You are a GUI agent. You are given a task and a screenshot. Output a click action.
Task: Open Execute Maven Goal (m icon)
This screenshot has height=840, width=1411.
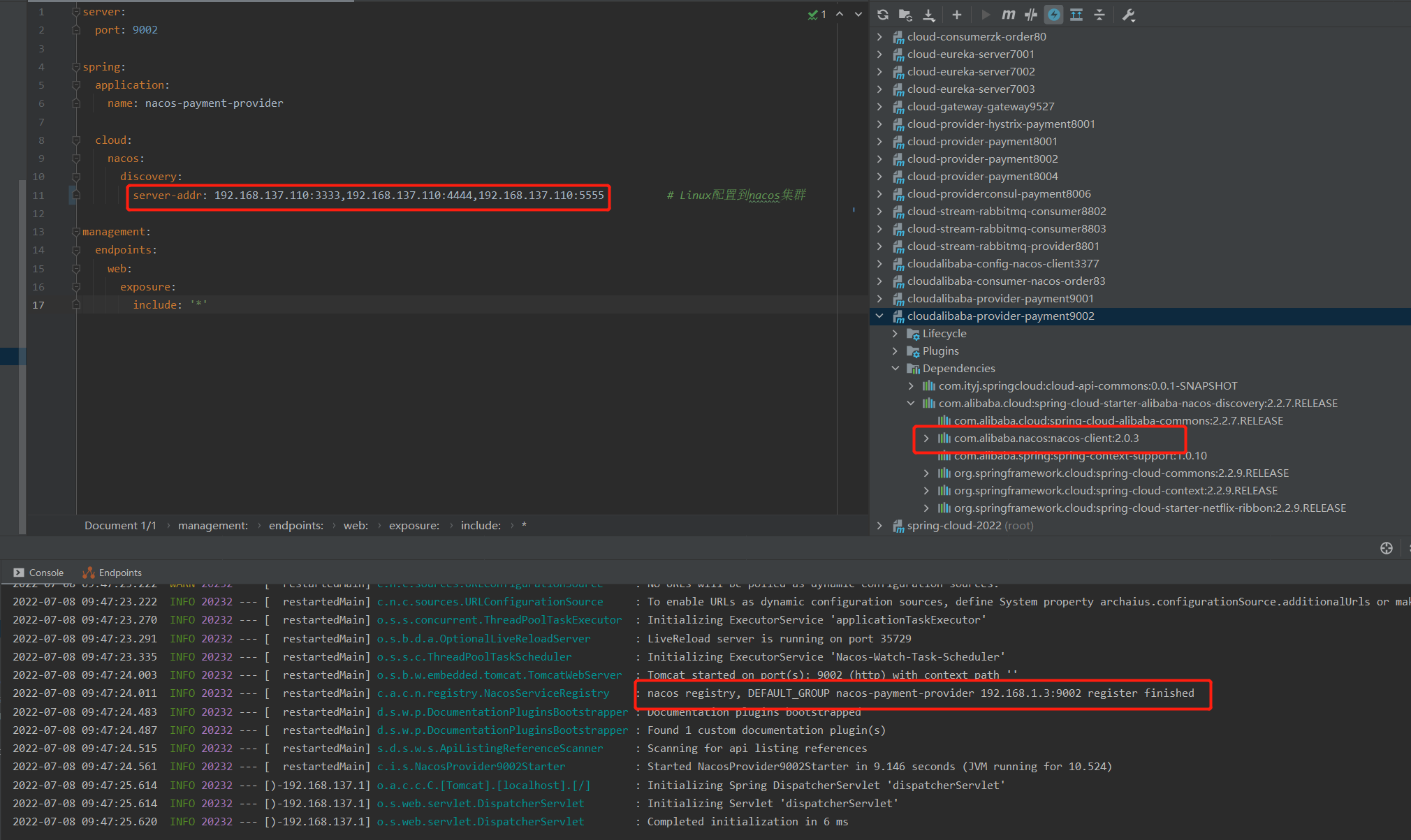click(x=1008, y=15)
